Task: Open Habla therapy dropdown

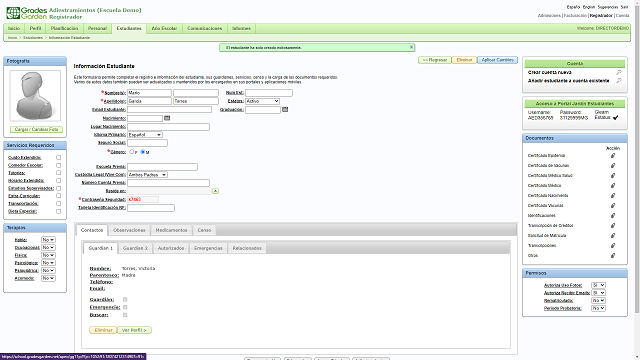Action: [x=48, y=240]
